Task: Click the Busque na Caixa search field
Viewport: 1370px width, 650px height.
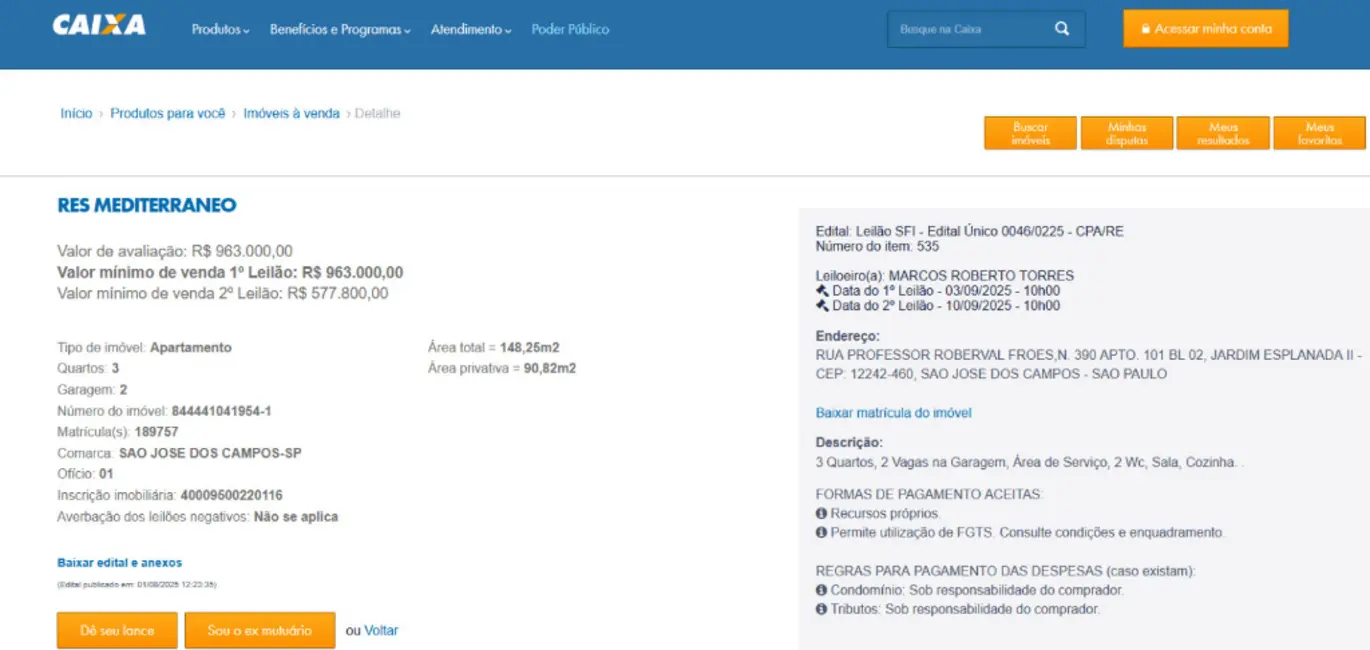Action: coord(968,30)
